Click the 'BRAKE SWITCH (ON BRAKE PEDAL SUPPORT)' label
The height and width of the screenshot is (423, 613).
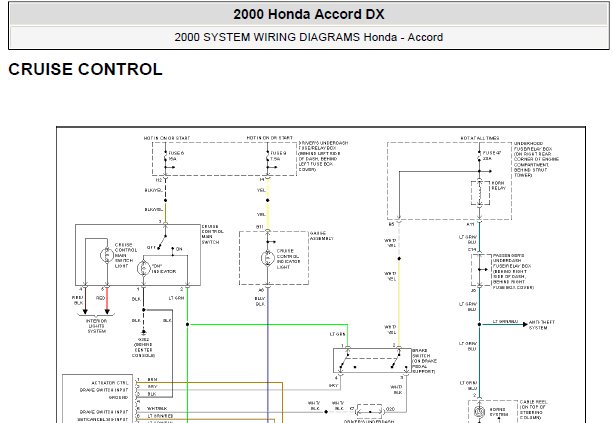pyautogui.click(x=425, y=361)
